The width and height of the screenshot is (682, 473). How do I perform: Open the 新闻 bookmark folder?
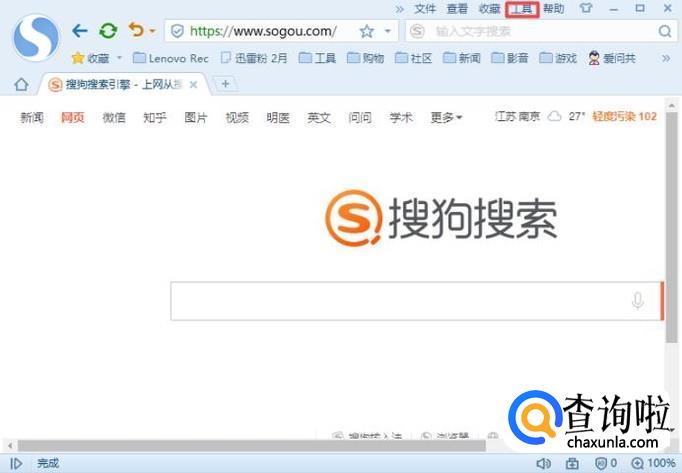coord(461,58)
